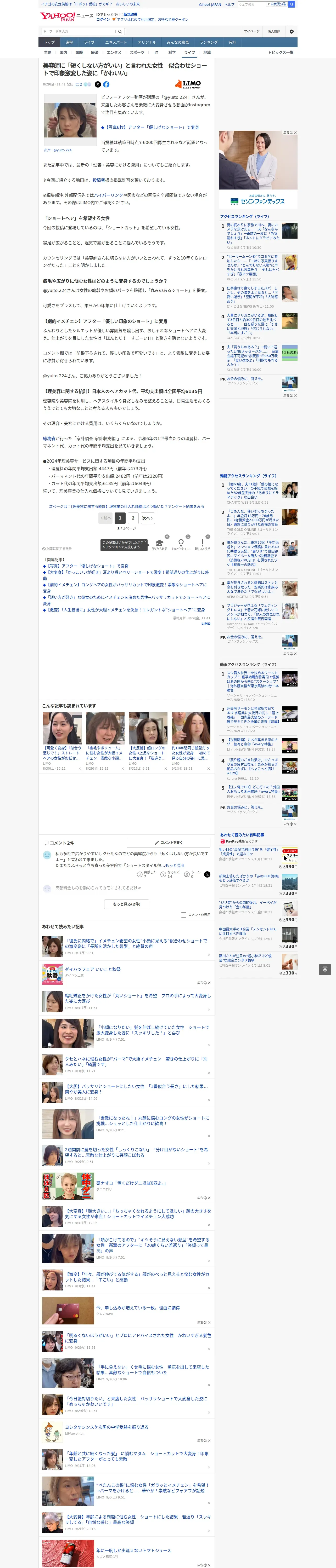Click the web search input field
The width and height of the screenshot is (336, 1568).
pyautogui.click(x=252, y=4)
